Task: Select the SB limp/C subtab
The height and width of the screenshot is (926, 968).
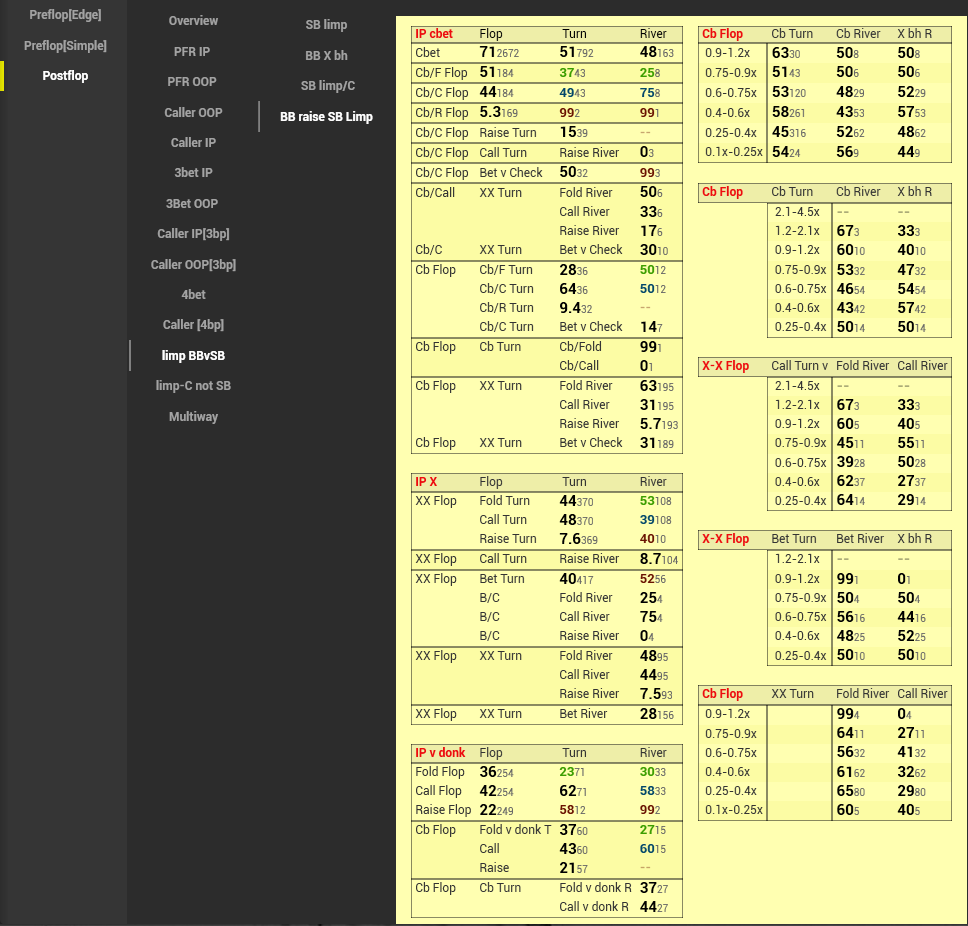Action: (x=326, y=86)
